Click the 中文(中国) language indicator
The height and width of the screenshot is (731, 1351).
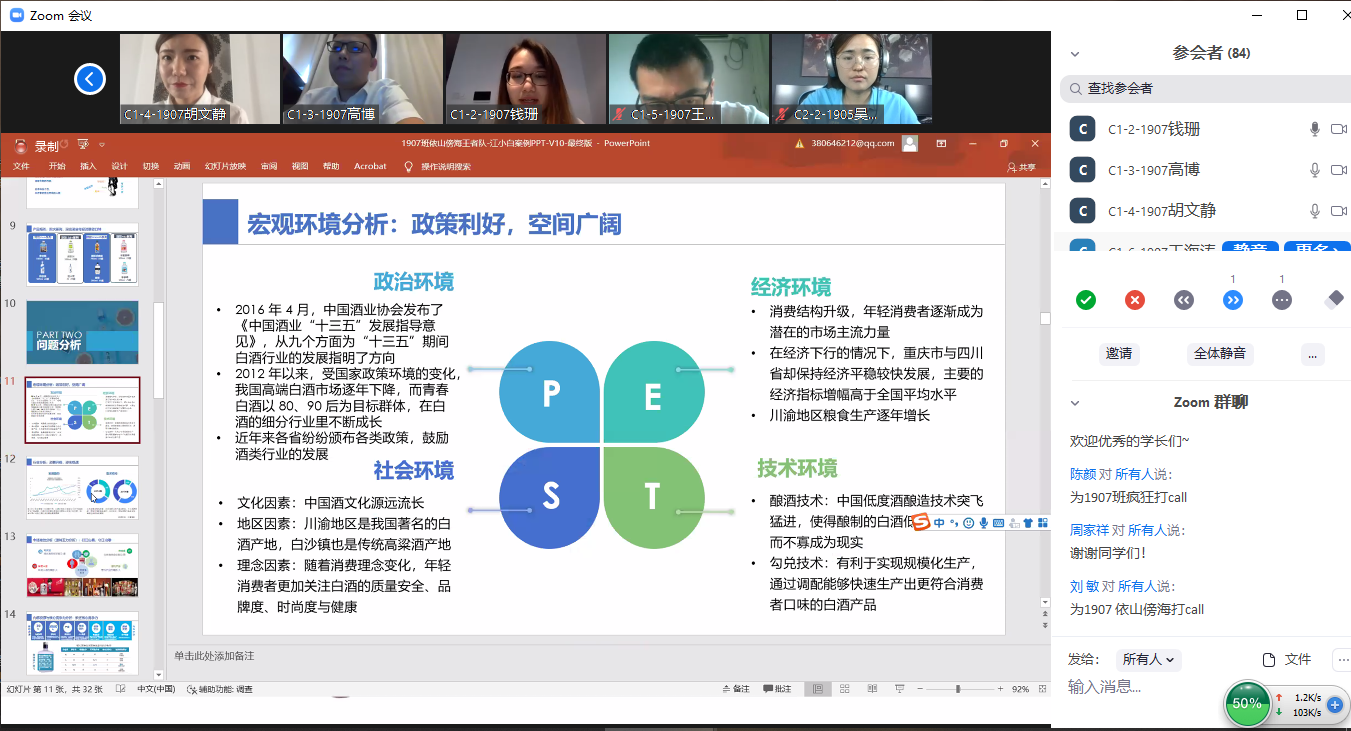click(x=156, y=689)
